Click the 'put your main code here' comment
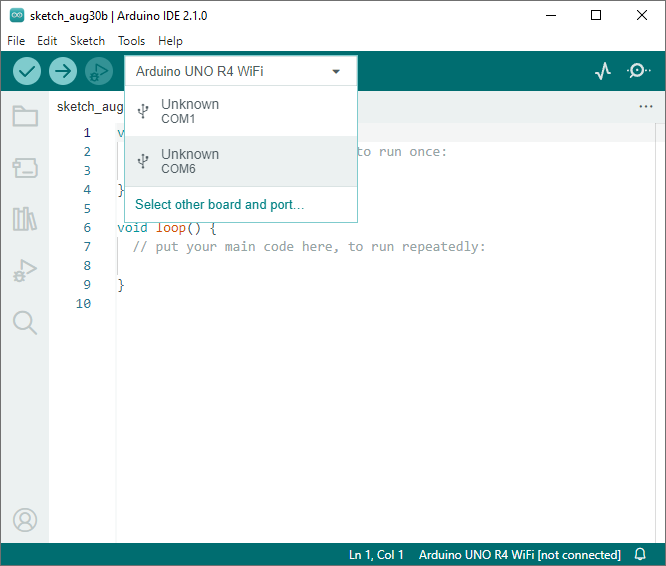 click(309, 247)
